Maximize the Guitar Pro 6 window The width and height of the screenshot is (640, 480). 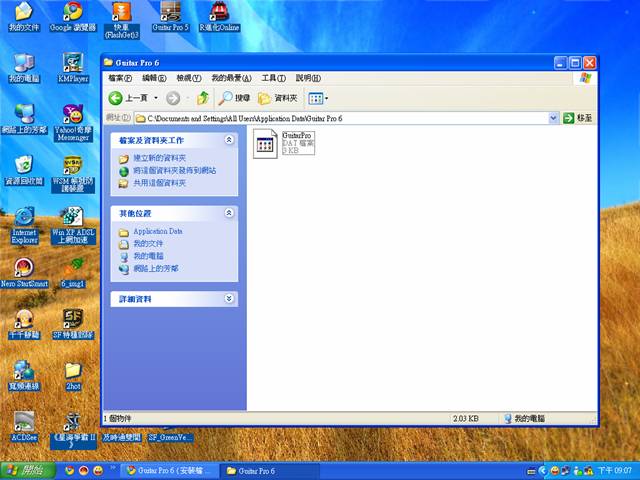tap(575, 63)
